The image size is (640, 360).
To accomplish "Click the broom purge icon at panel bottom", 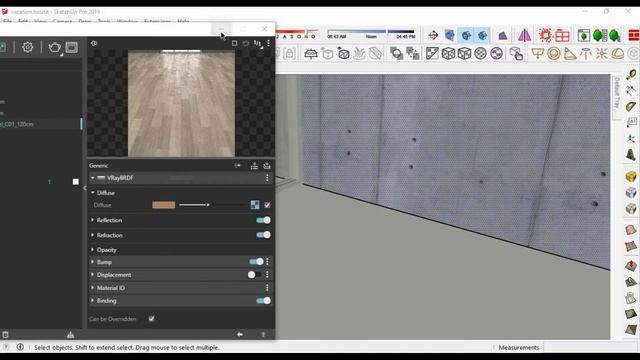I will point(71,335).
